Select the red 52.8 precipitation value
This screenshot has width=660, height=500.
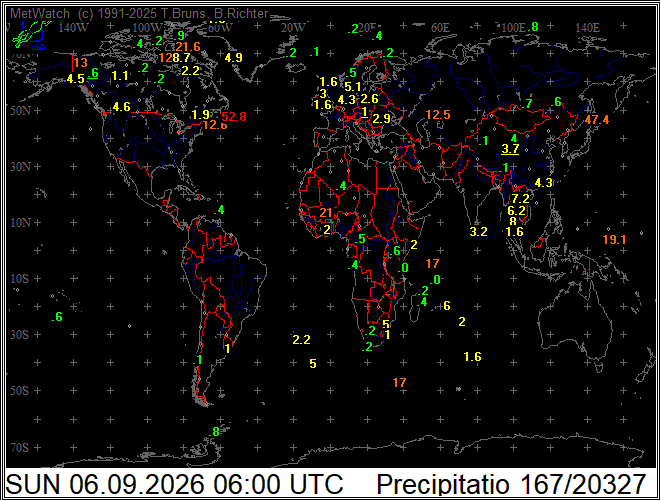pos(234,117)
